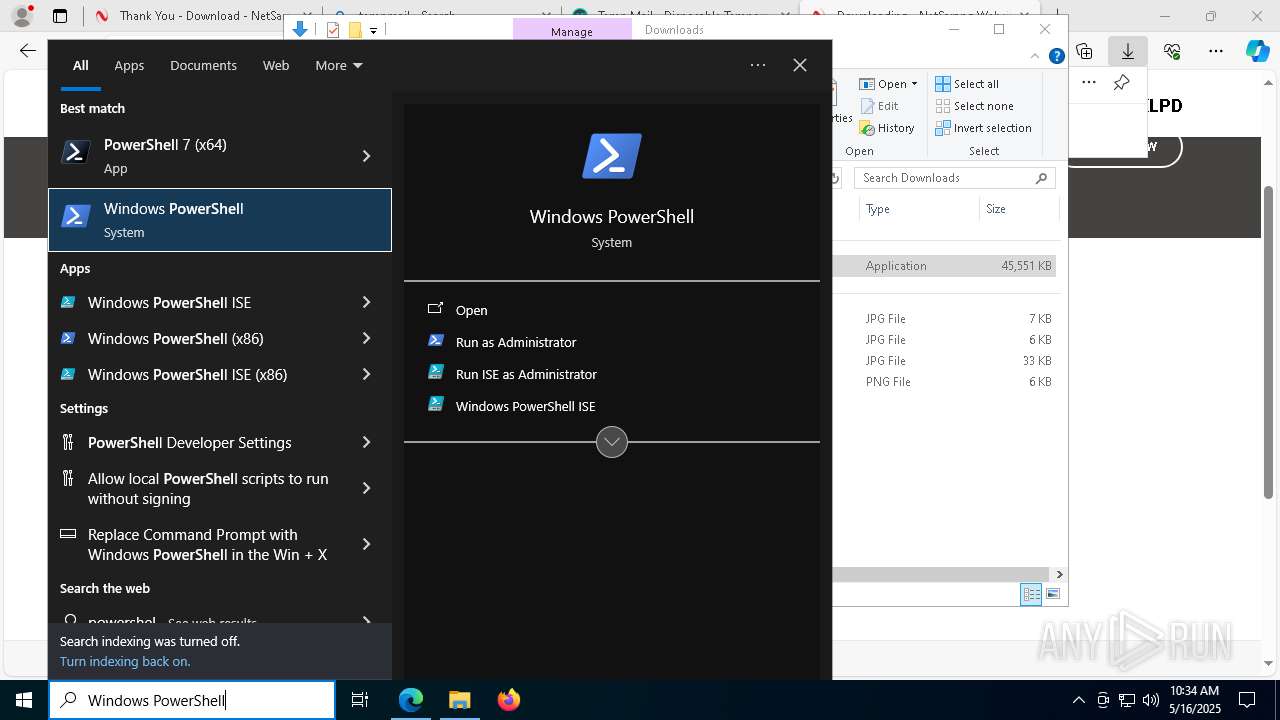The width and height of the screenshot is (1280, 720).
Task: Switch to the Web search tab
Action: [x=276, y=65]
